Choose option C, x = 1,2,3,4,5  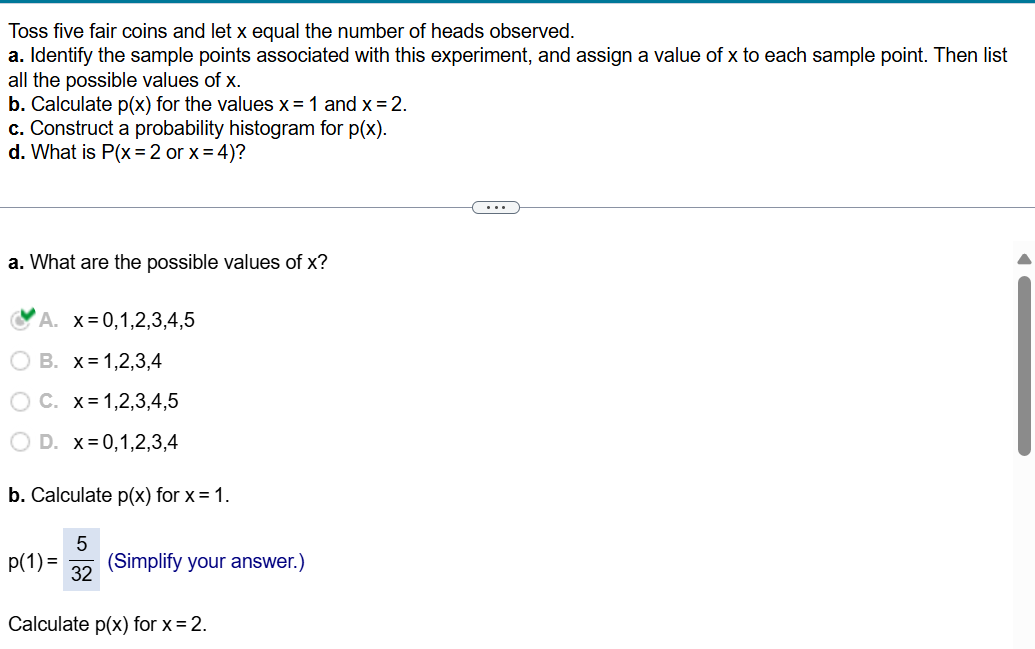pyautogui.click(x=20, y=401)
